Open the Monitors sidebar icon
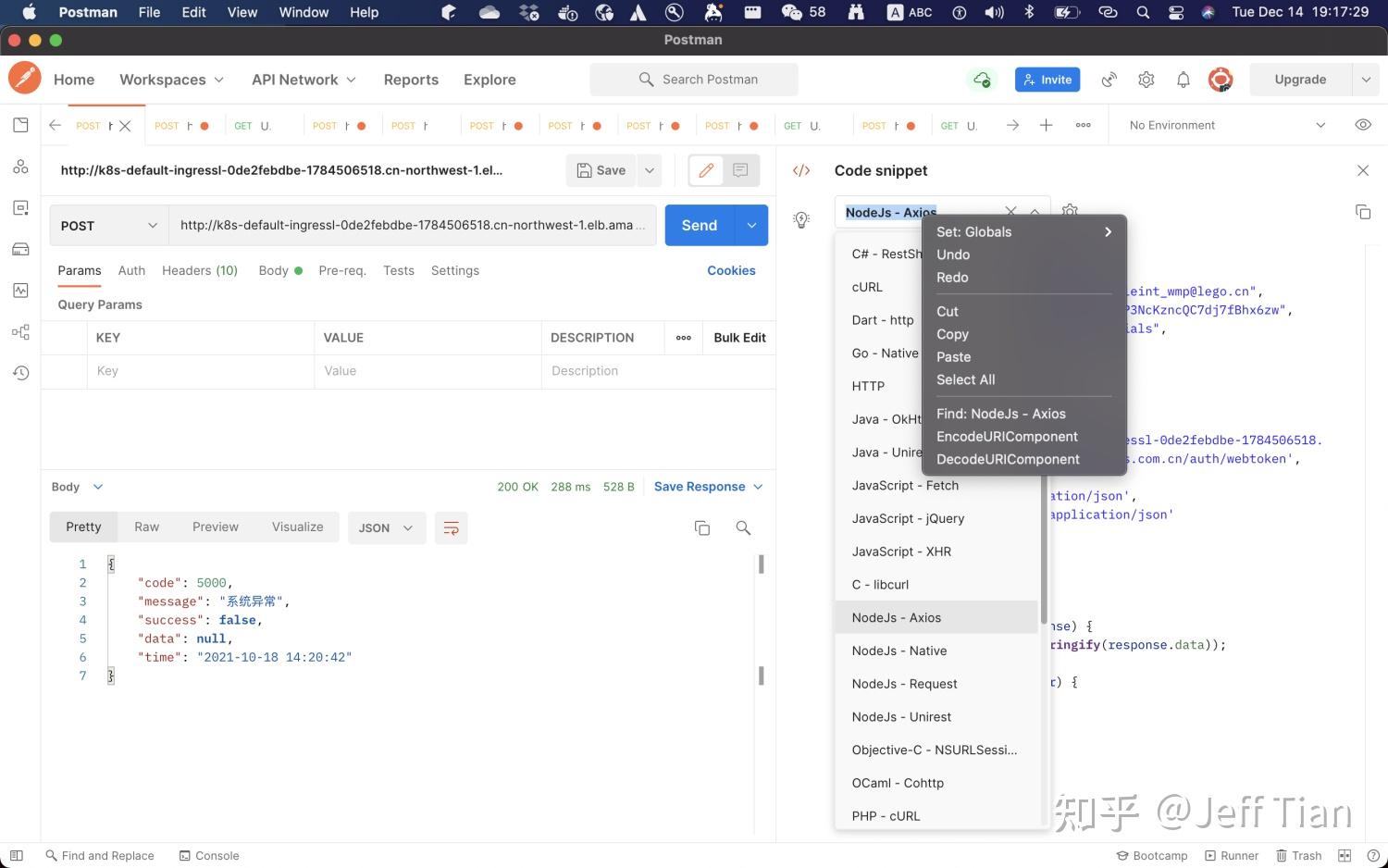This screenshot has width=1388, height=868. [x=20, y=291]
